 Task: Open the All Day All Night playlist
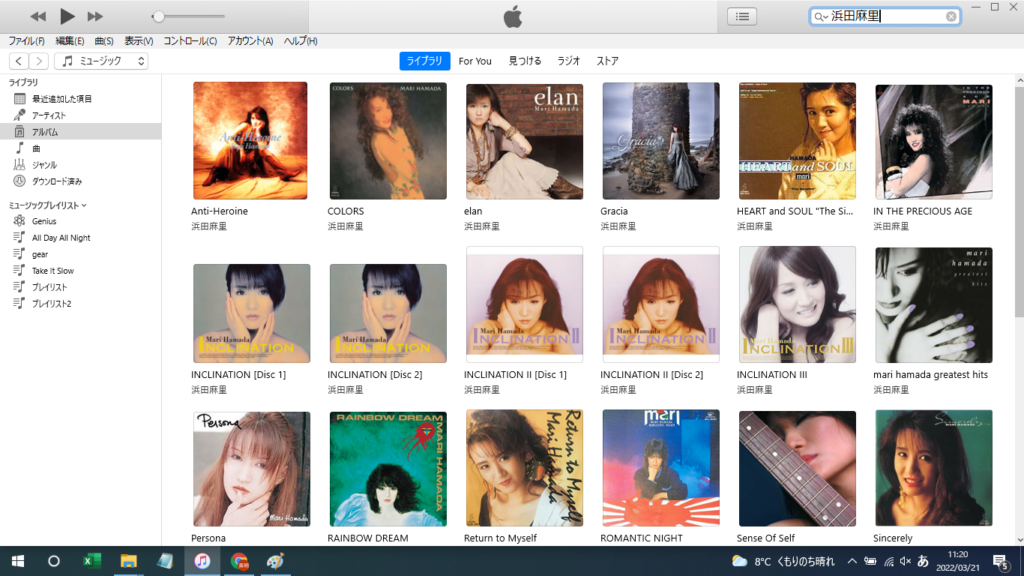click(61, 238)
